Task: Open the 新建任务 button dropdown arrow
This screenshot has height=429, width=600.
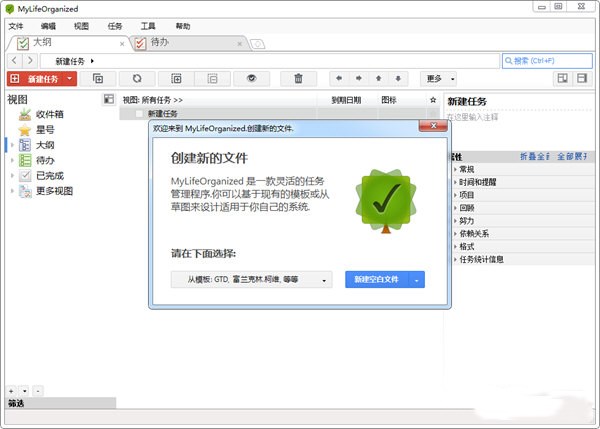Action: coord(70,79)
